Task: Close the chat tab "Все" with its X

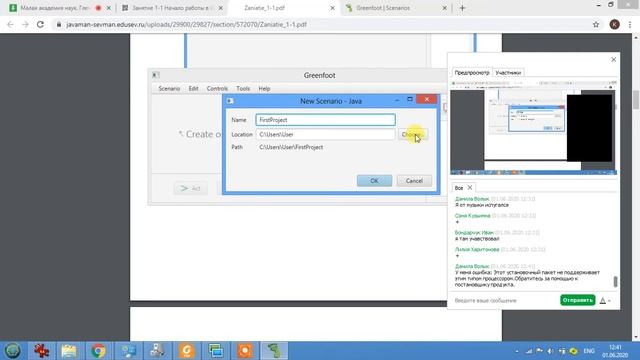Action: [x=470, y=187]
